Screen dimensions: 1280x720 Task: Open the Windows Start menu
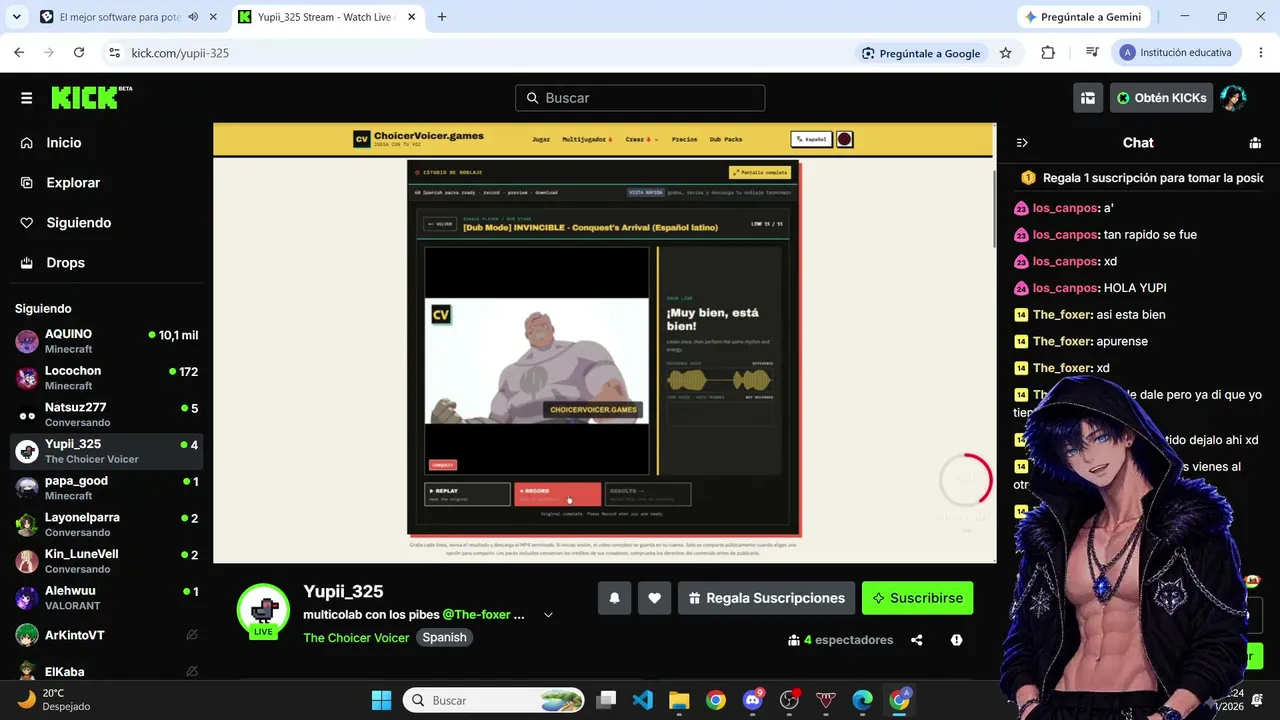tap(382, 700)
